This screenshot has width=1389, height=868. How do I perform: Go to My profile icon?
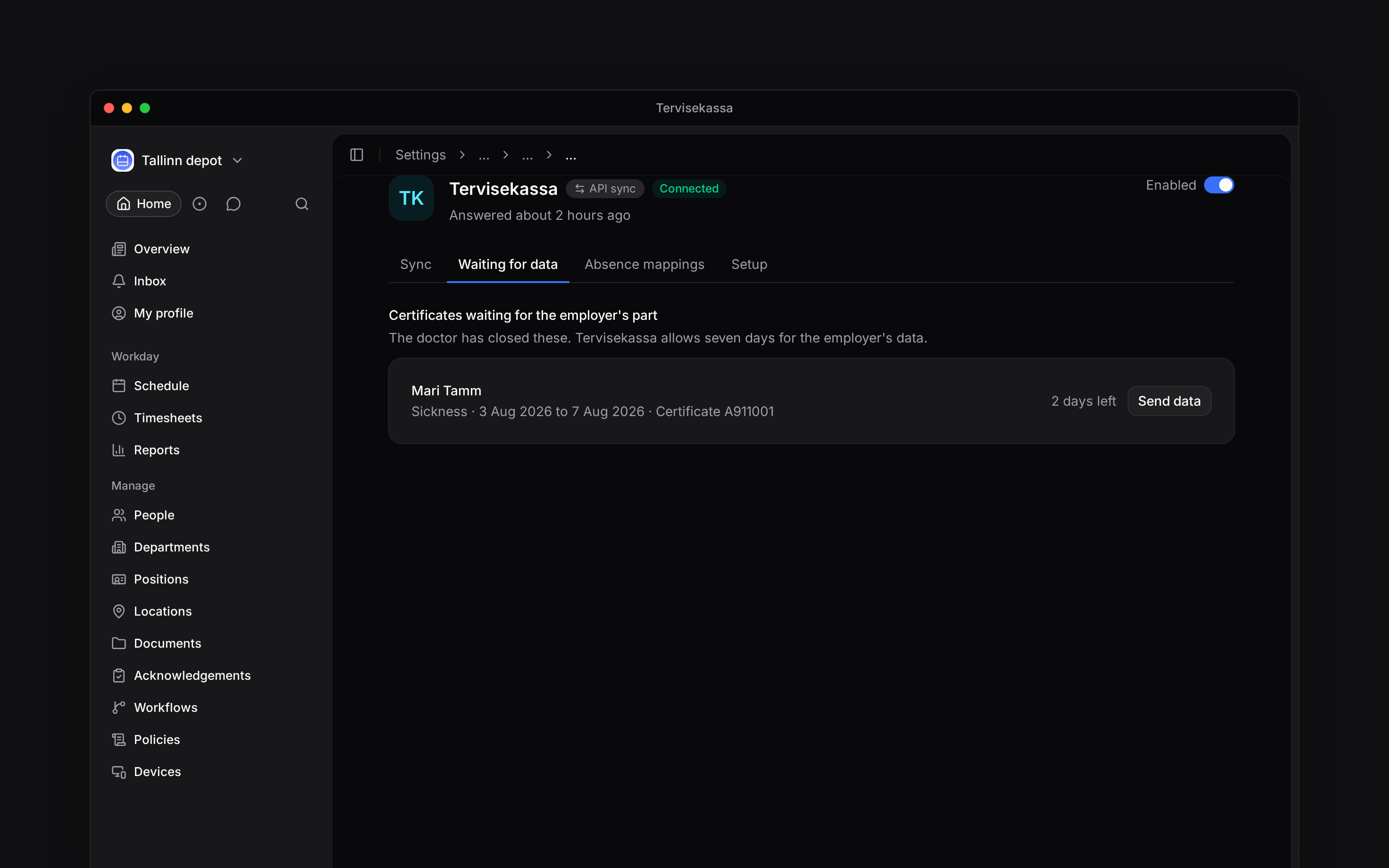(x=119, y=313)
